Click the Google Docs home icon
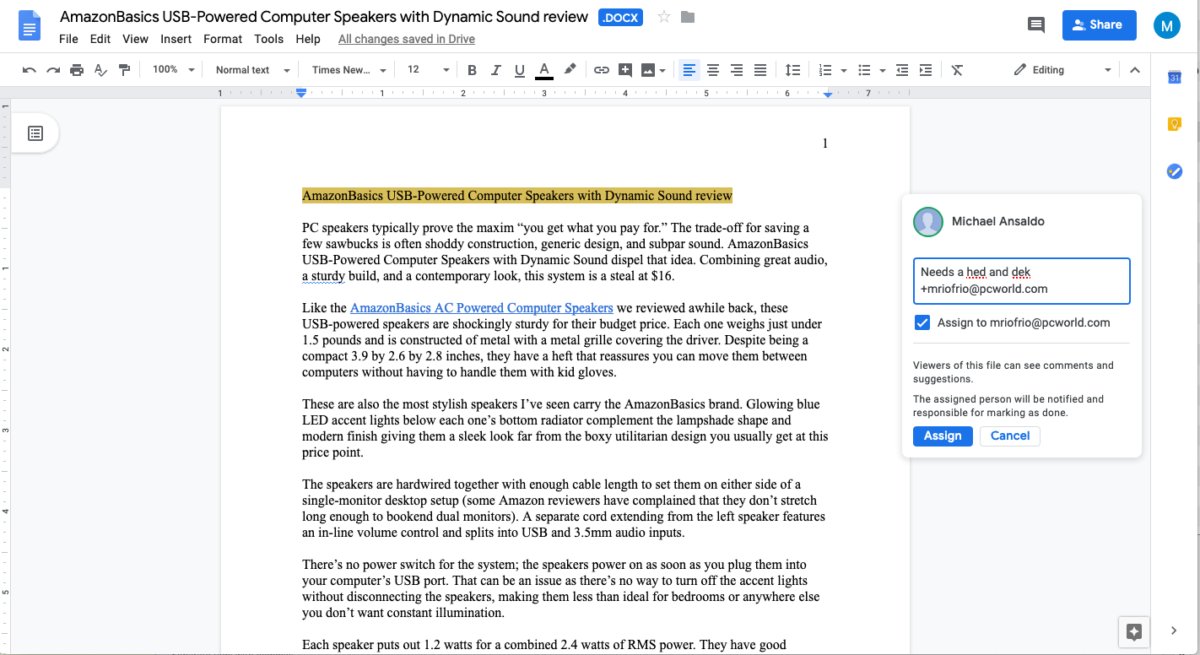1200x655 pixels. (x=30, y=26)
